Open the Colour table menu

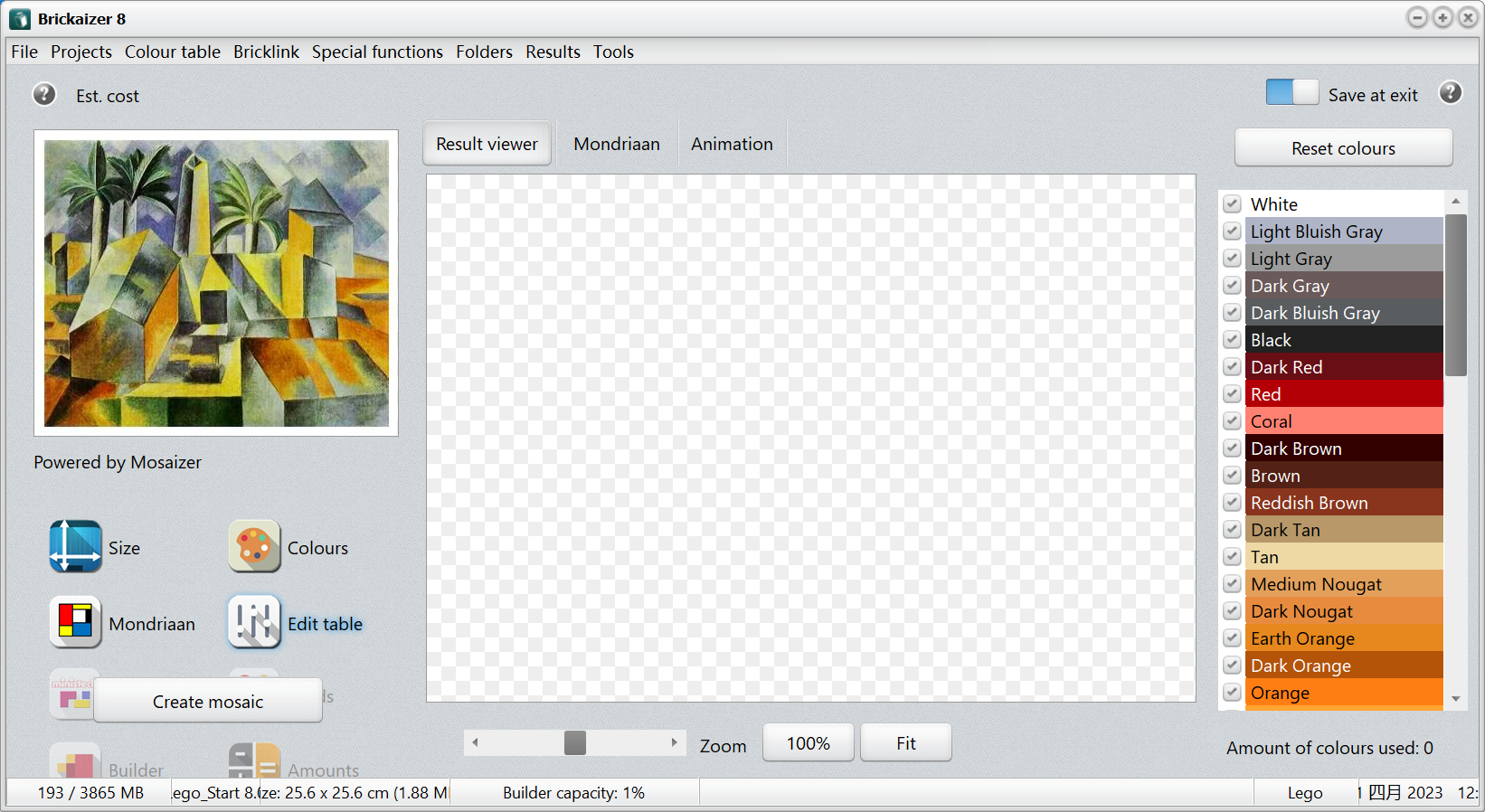173,52
